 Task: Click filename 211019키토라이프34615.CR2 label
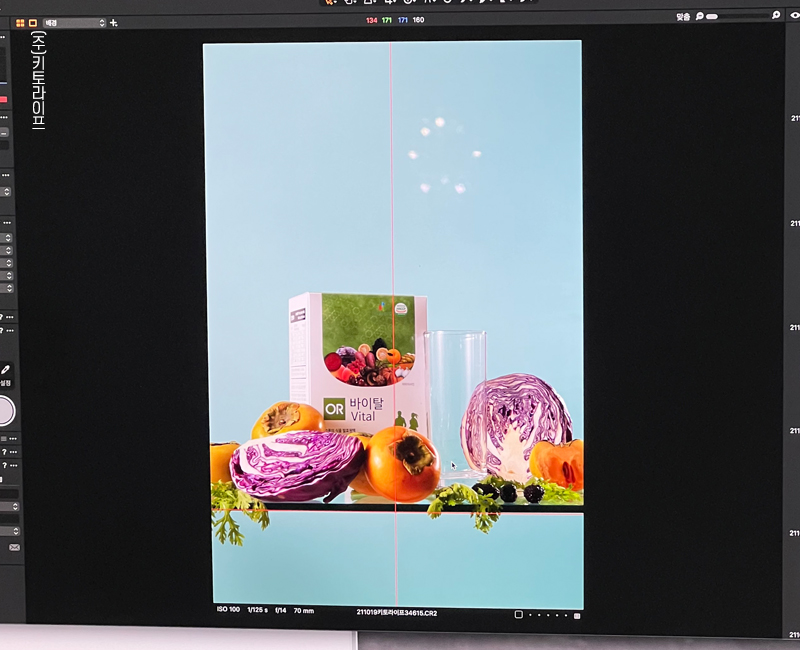click(396, 611)
